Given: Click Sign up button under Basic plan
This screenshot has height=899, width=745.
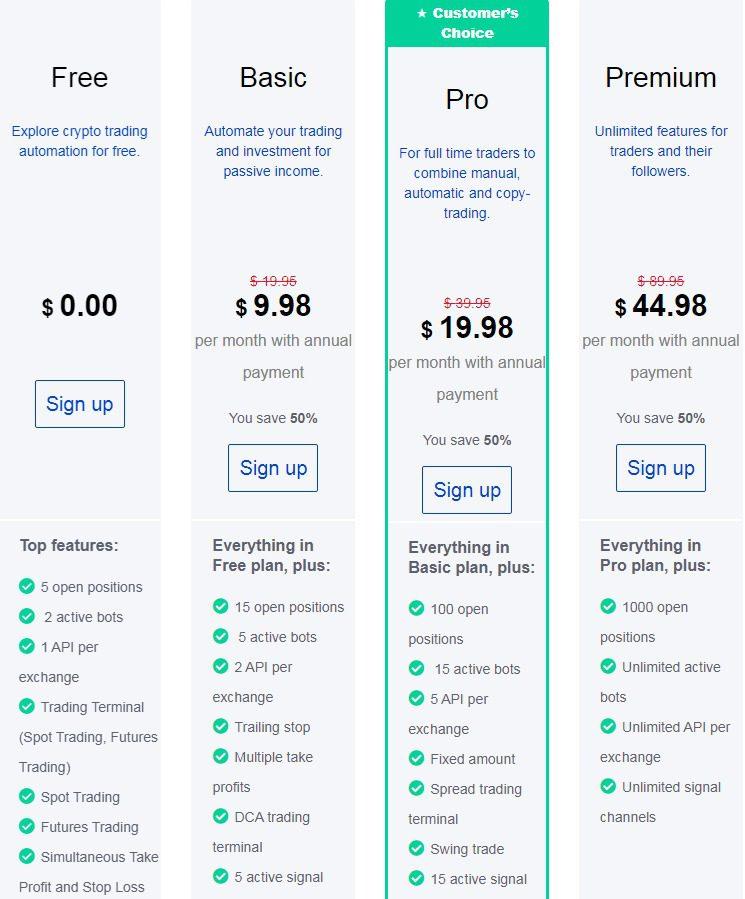Looking at the screenshot, I should click(x=273, y=468).
